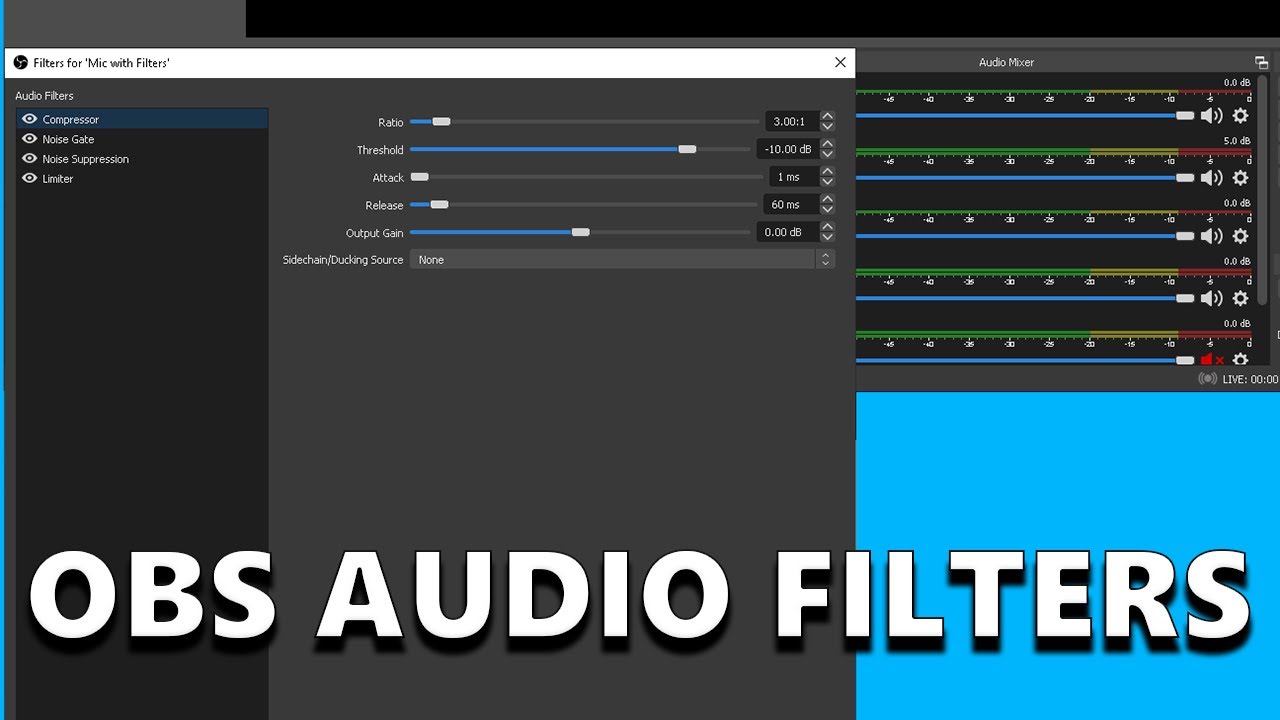Click the Release slider handle

coord(439,205)
